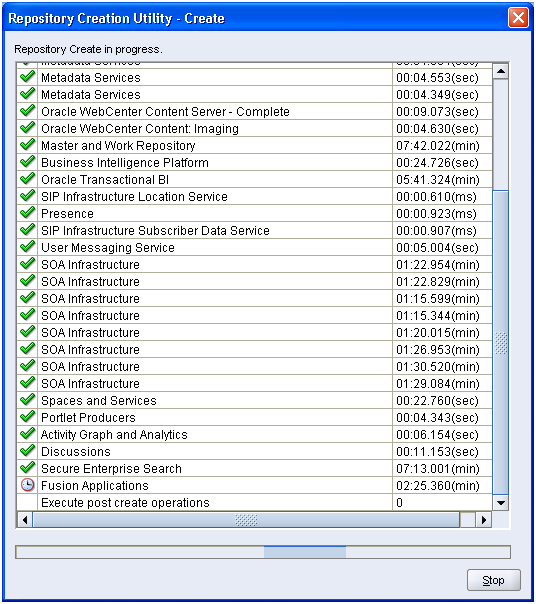Click checkmark in SOA Infrastructure 01:22.829 row

coord(27,280)
